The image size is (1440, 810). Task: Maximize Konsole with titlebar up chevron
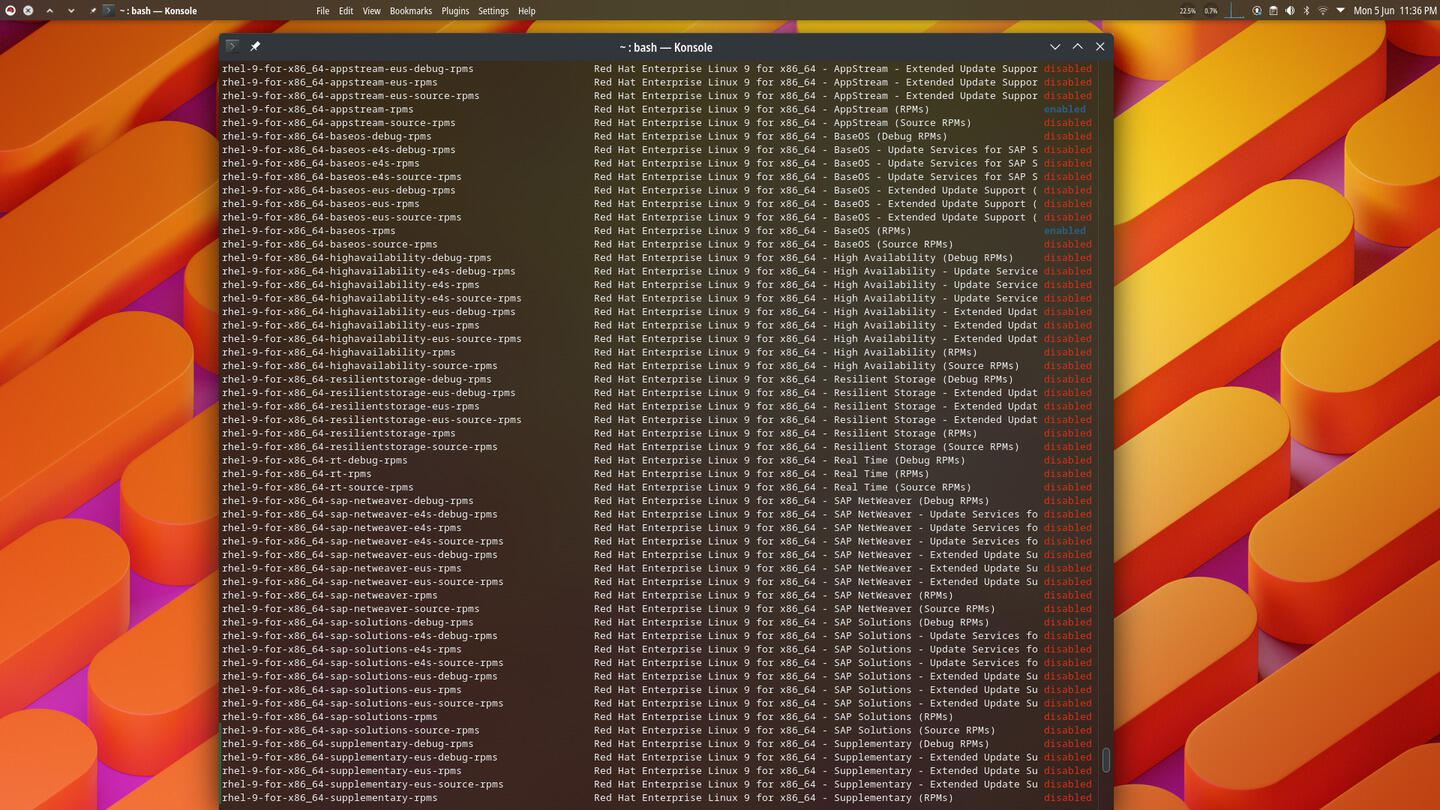click(x=1077, y=47)
